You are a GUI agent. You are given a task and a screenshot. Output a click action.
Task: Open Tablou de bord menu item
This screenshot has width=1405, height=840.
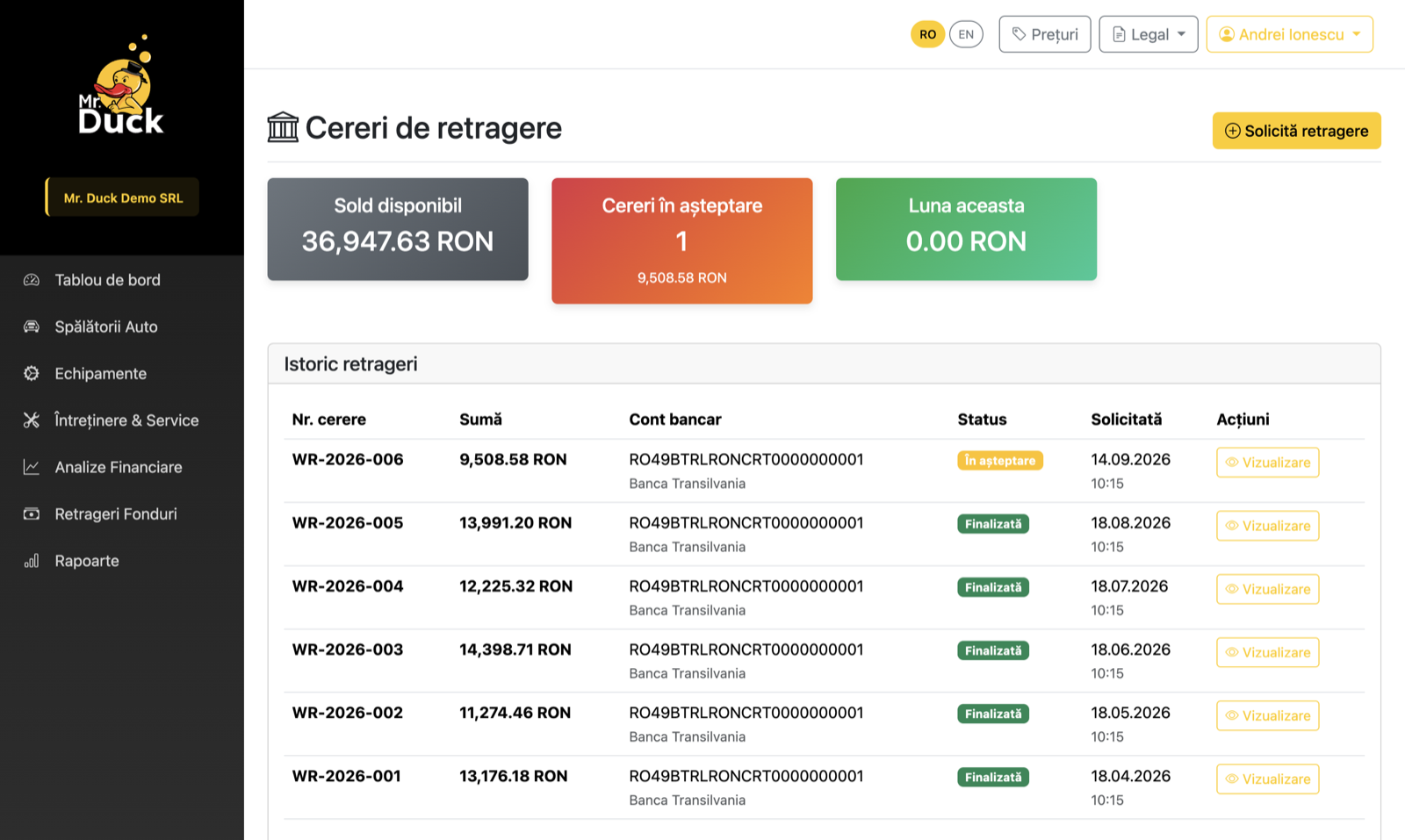pos(122,280)
